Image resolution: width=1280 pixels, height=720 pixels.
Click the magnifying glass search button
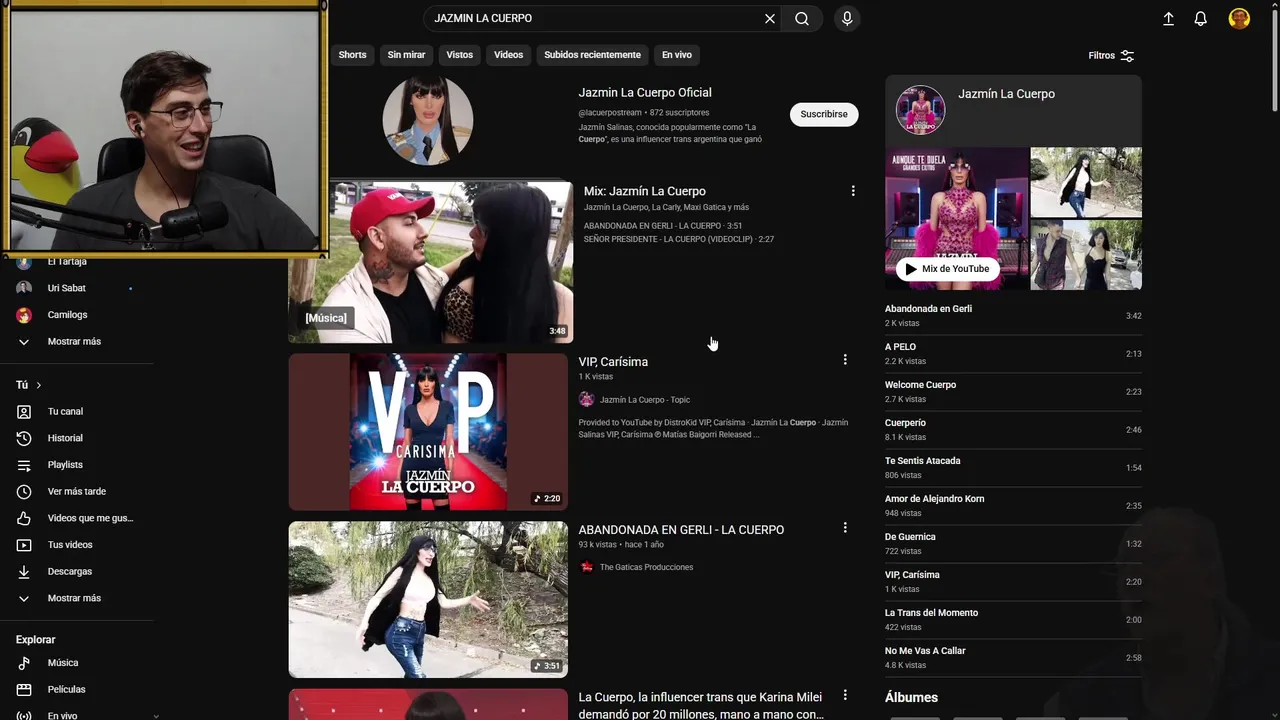point(802,18)
